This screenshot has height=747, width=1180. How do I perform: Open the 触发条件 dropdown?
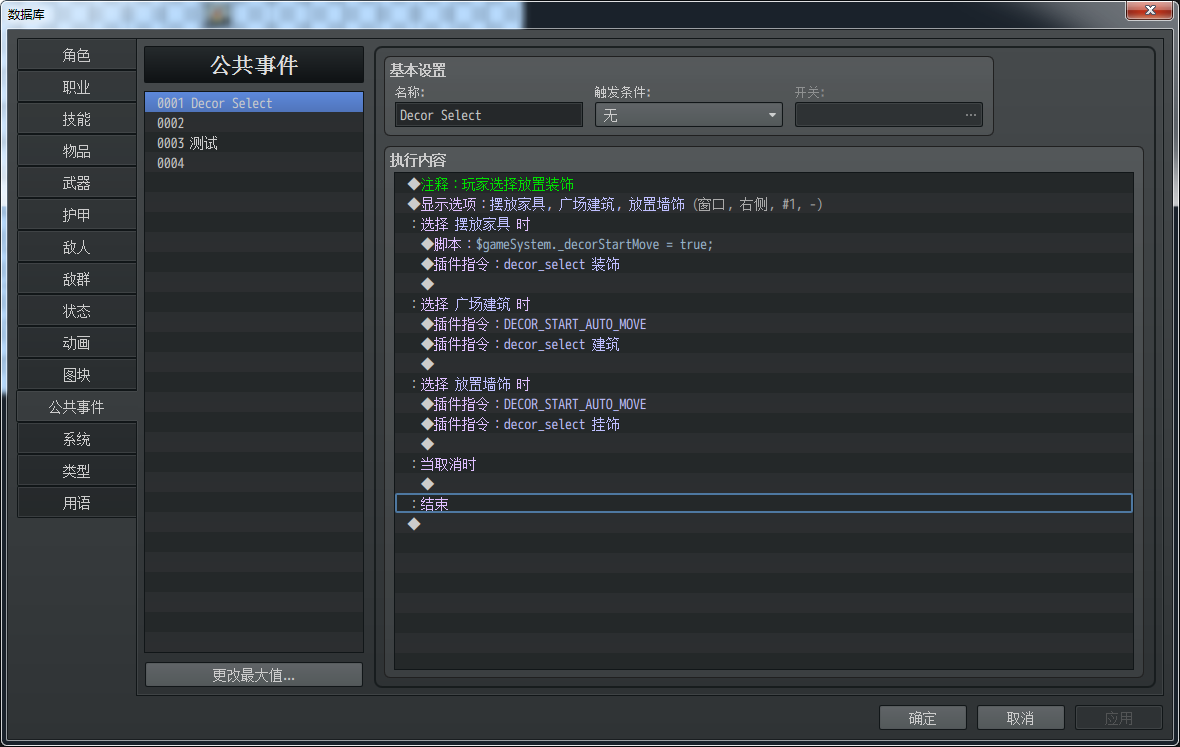689,115
